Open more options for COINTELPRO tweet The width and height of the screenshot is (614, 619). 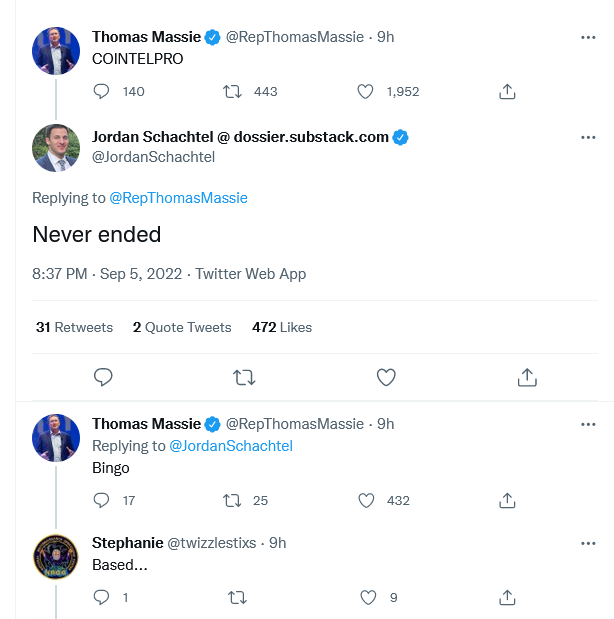click(x=589, y=37)
